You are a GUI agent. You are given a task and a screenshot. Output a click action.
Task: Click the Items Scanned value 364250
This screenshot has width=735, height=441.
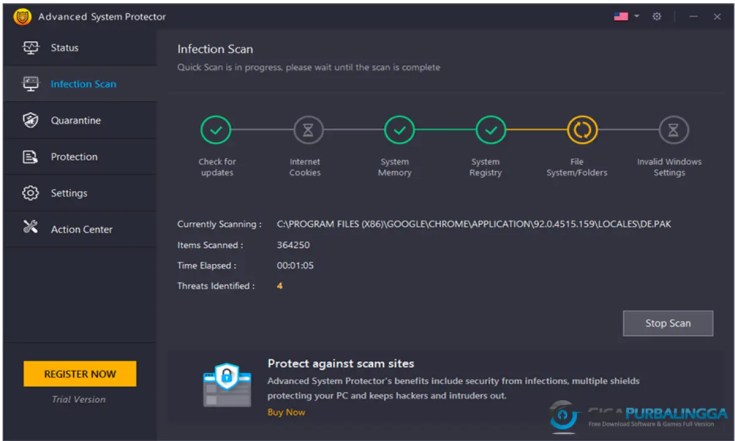(293, 245)
